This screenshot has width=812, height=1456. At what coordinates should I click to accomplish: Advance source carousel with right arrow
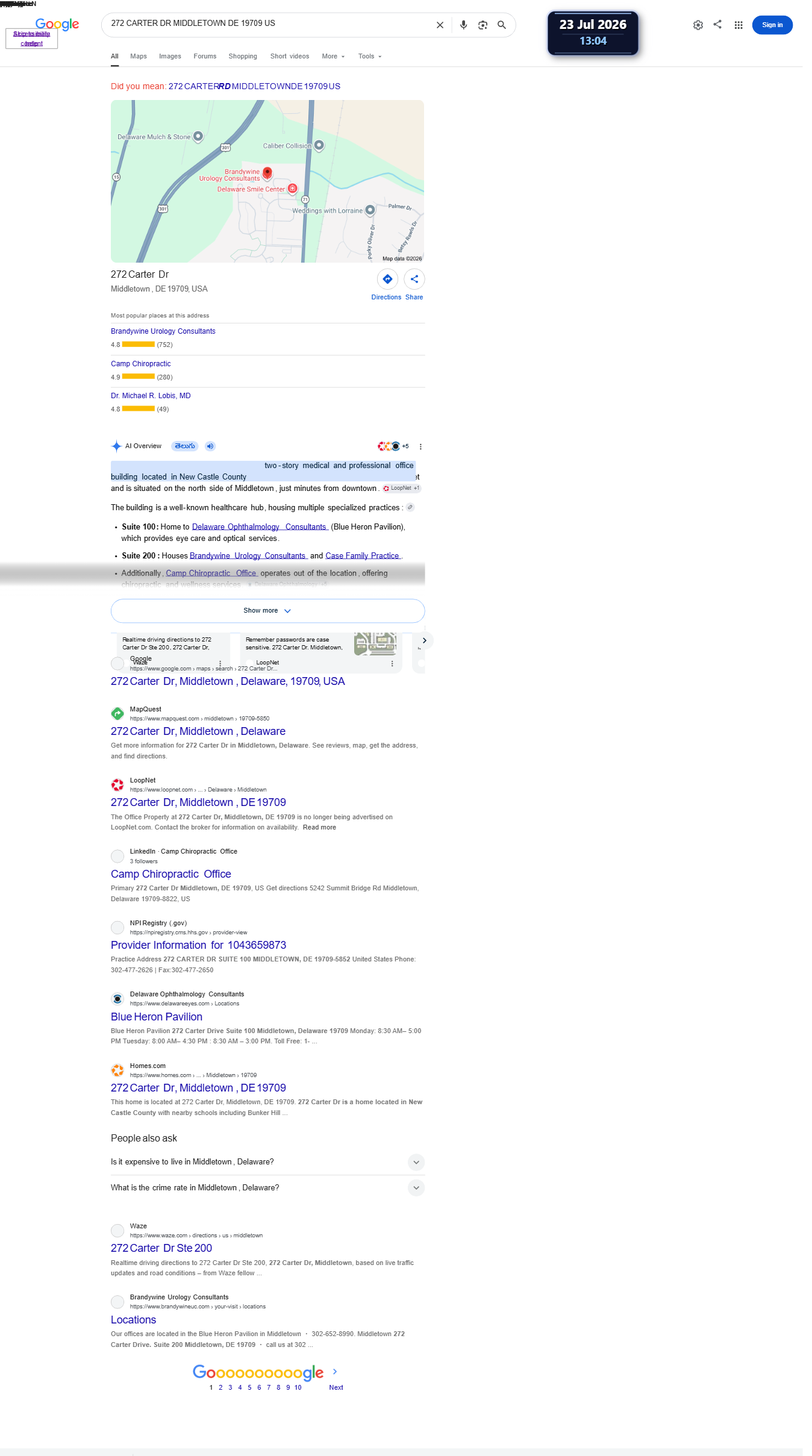[x=425, y=640]
